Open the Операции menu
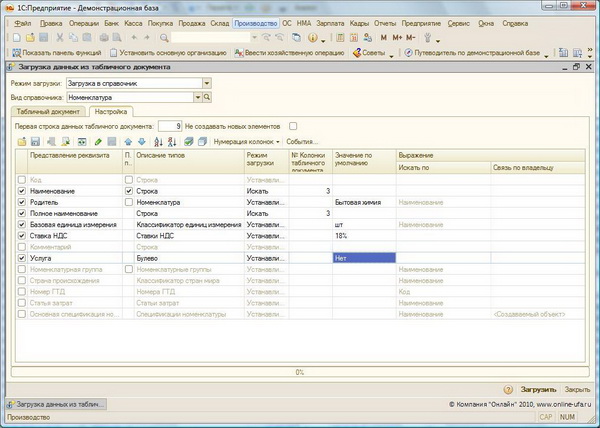This screenshot has height=428, width=600. coord(84,23)
